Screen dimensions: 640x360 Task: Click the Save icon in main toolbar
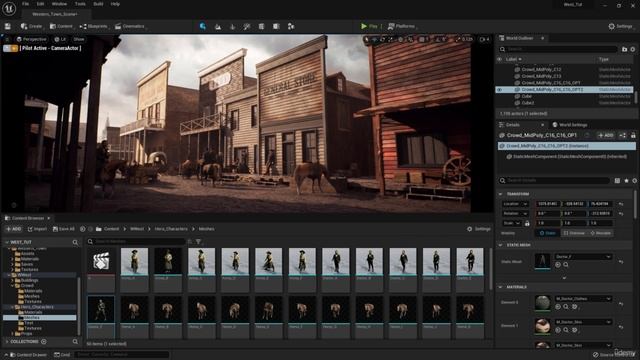tap(8, 27)
